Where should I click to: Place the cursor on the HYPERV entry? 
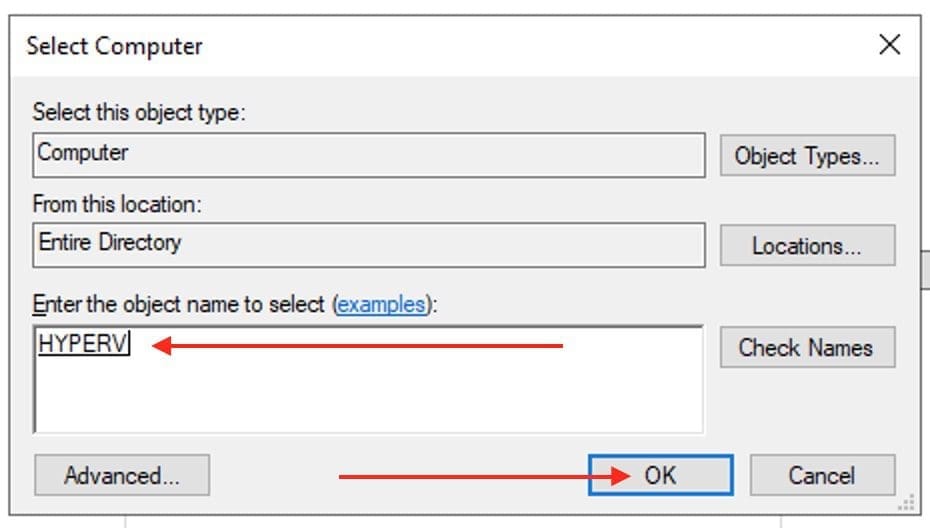[x=84, y=345]
